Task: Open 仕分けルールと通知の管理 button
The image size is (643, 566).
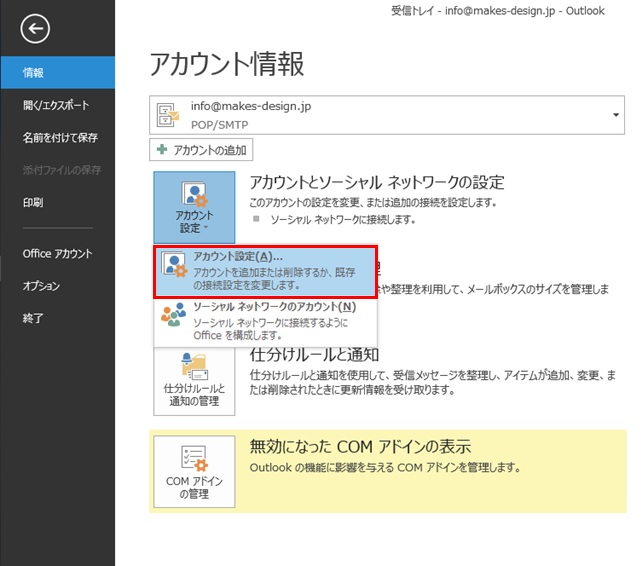Action: tap(194, 381)
